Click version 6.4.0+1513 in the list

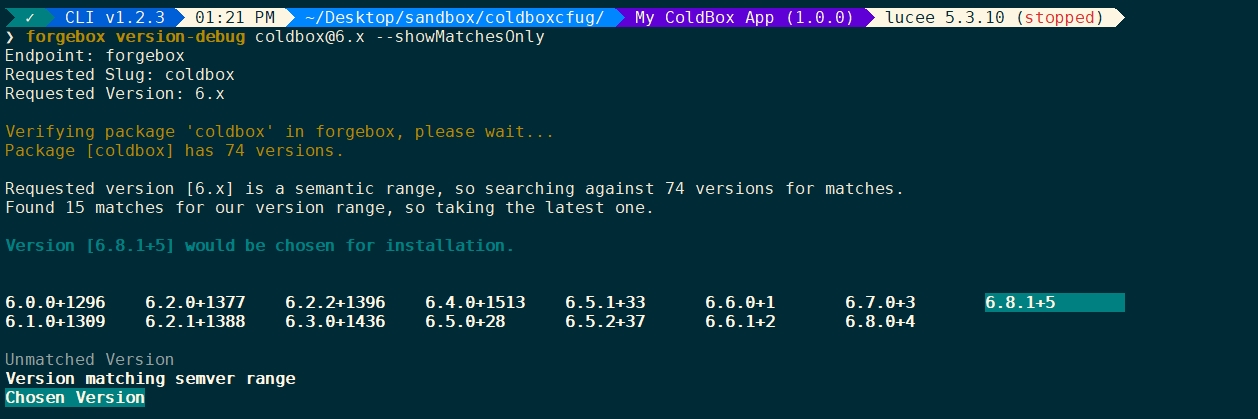475,302
